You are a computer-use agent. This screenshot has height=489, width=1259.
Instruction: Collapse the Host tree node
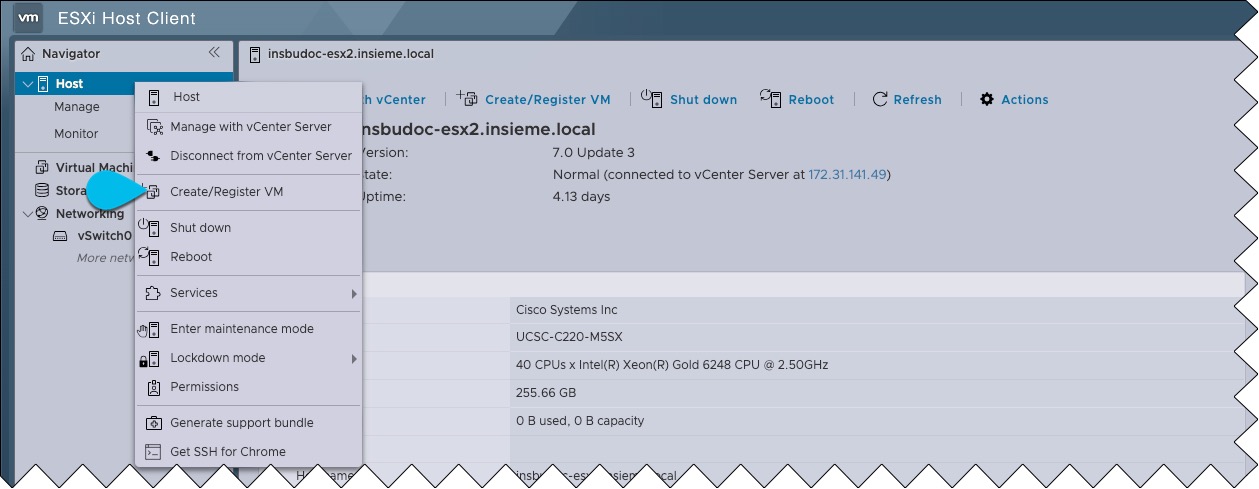[27, 84]
